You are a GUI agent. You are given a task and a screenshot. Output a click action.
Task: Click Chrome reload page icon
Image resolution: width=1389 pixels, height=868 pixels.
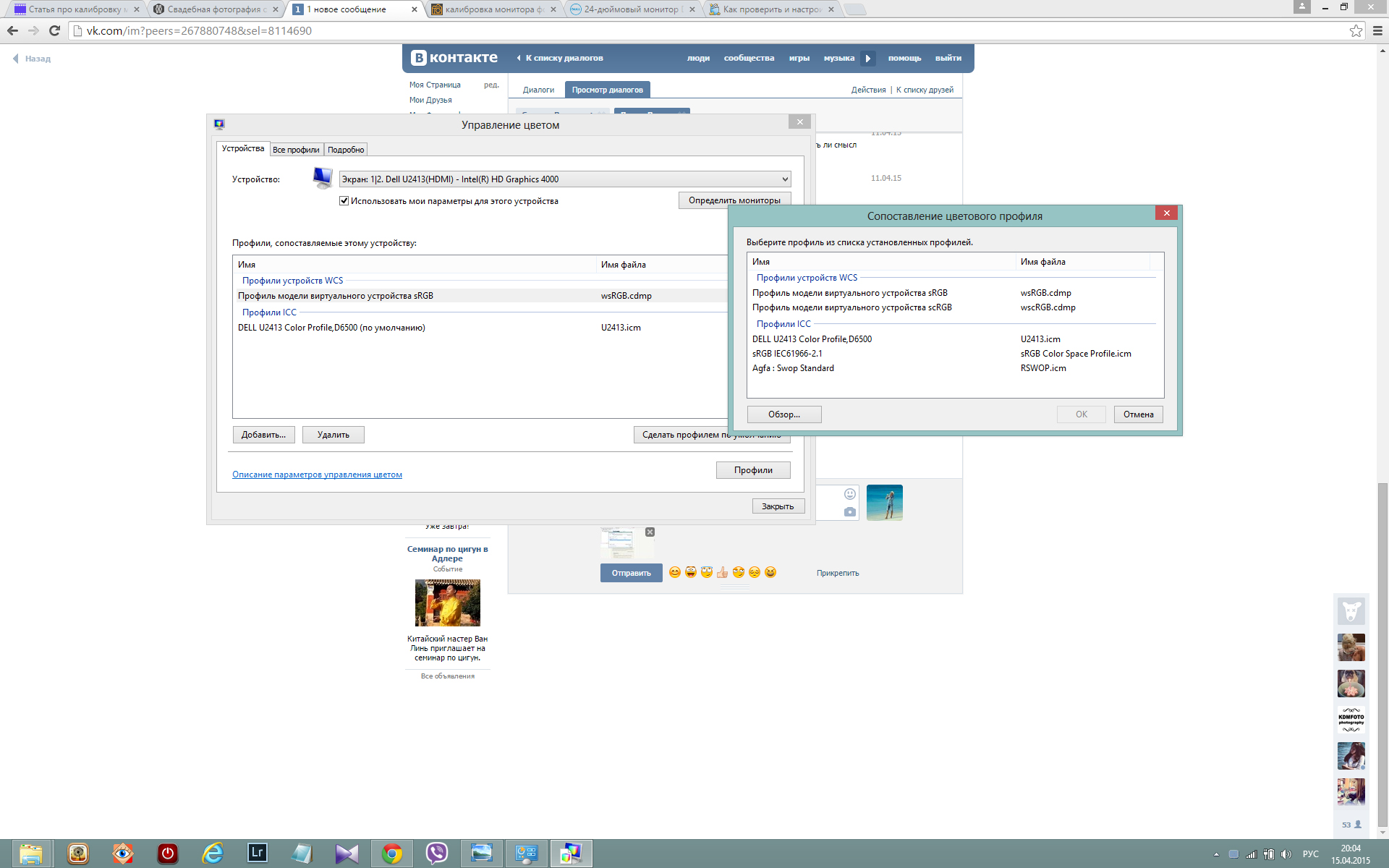coord(54,30)
